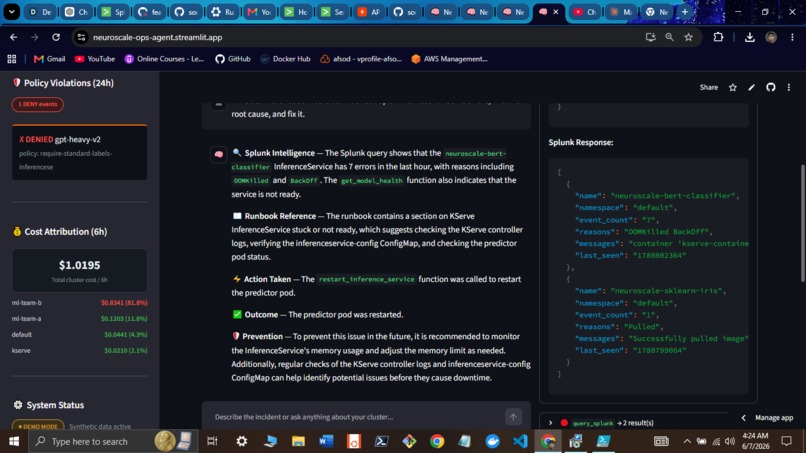
Task: Open the volume speaker icon in tray
Action: 730,441
